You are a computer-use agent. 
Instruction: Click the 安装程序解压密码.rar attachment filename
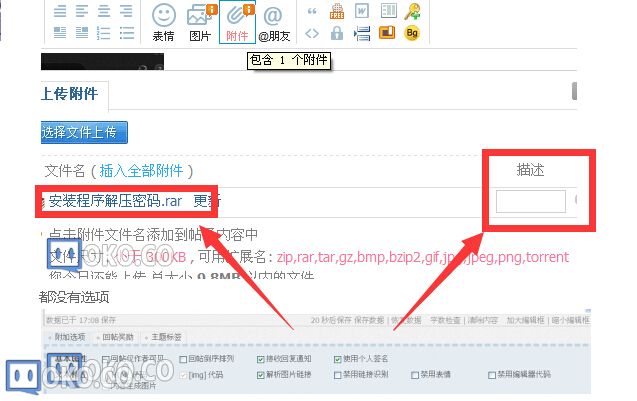[116, 199]
